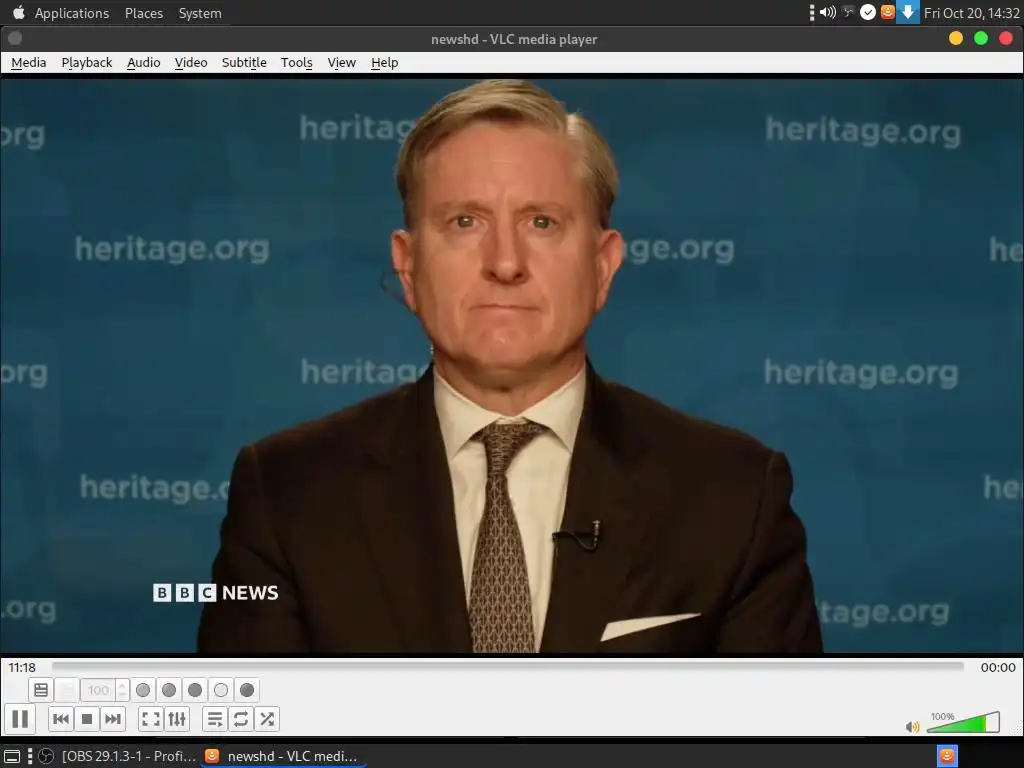Click the elapsed time 11:18 label
The width and height of the screenshot is (1024, 768).
[22, 667]
